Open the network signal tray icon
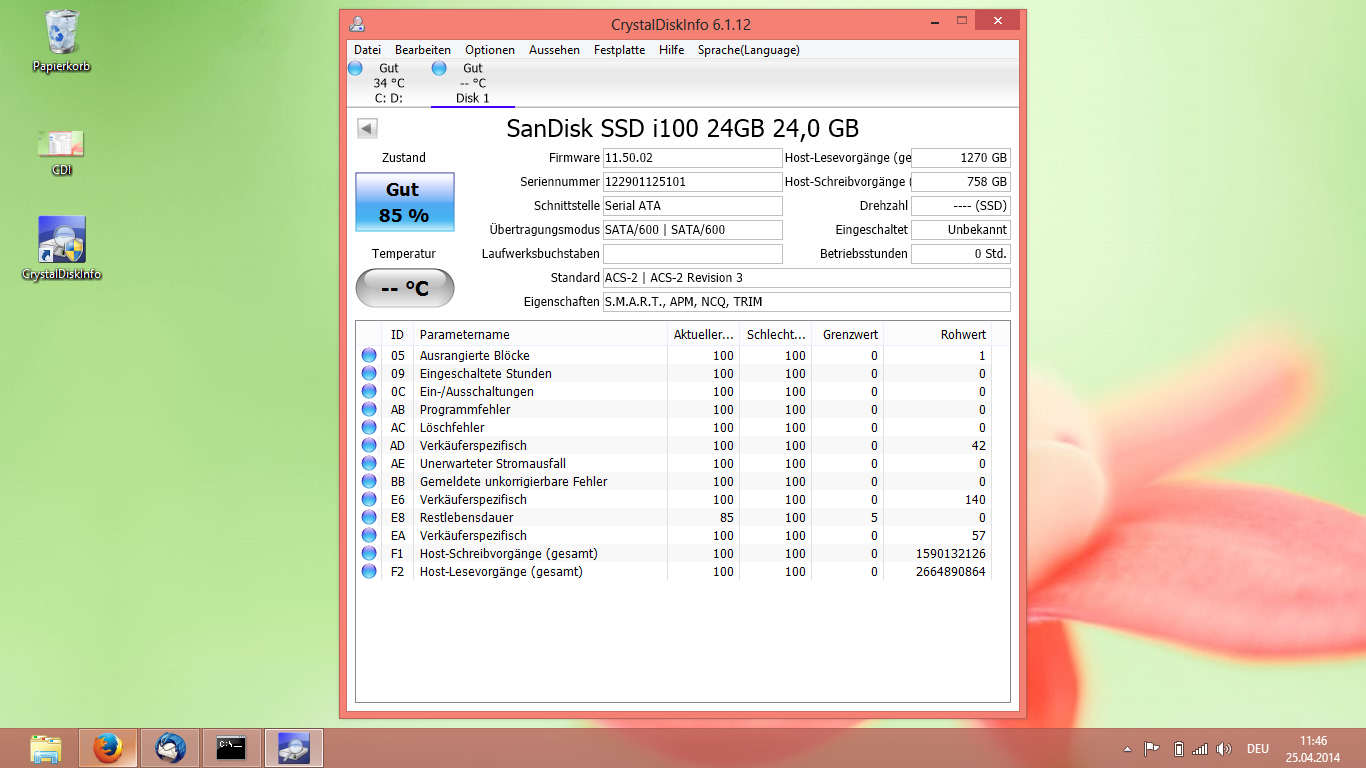The height and width of the screenshot is (768, 1366). pos(1200,748)
